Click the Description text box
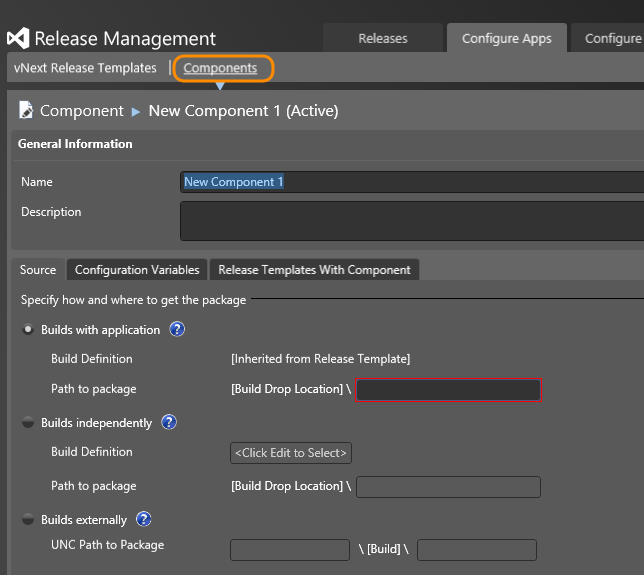 (412, 221)
